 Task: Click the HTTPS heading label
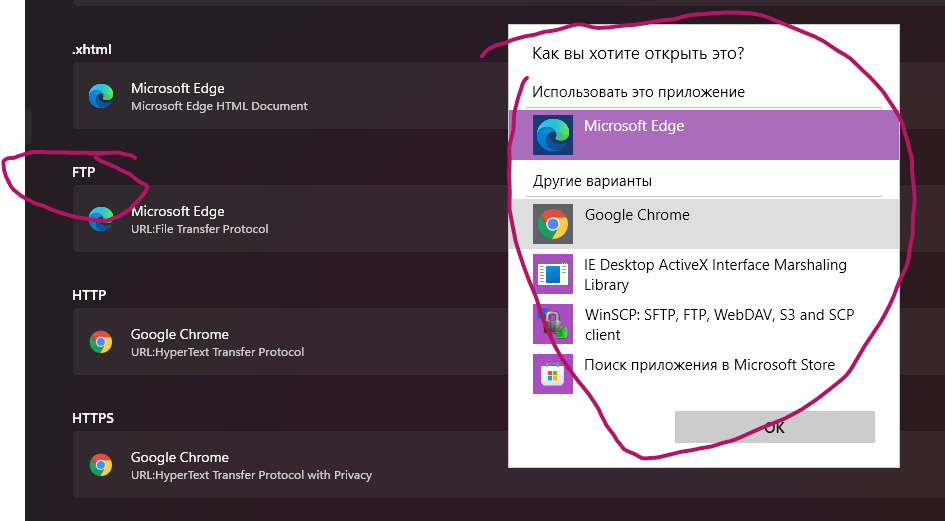(93, 418)
